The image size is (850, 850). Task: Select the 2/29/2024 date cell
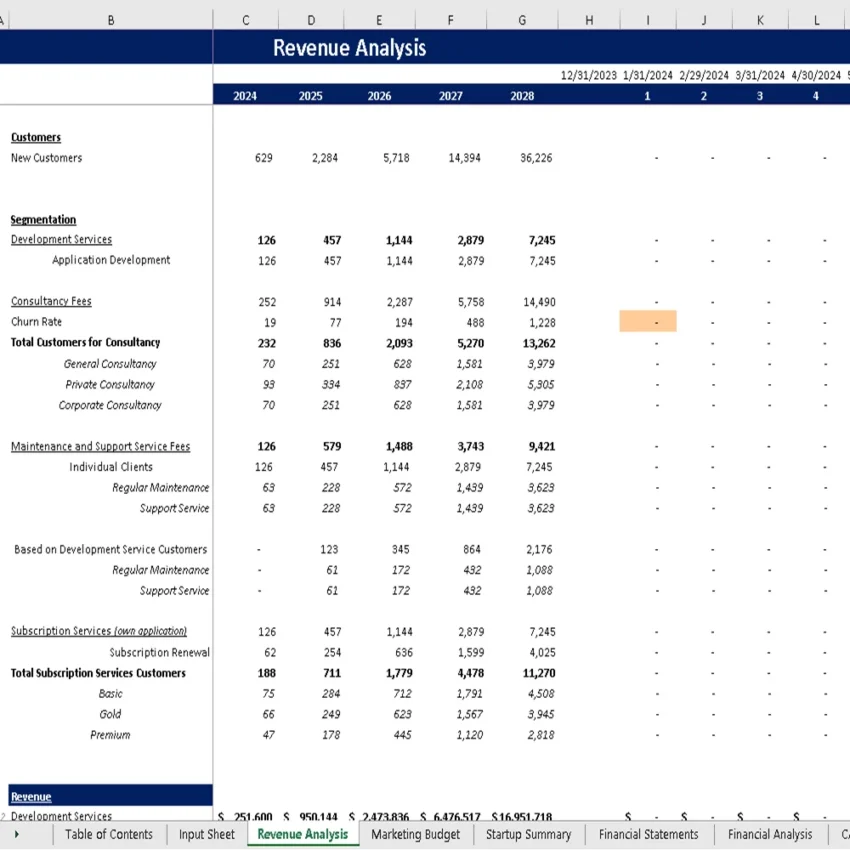pos(704,75)
